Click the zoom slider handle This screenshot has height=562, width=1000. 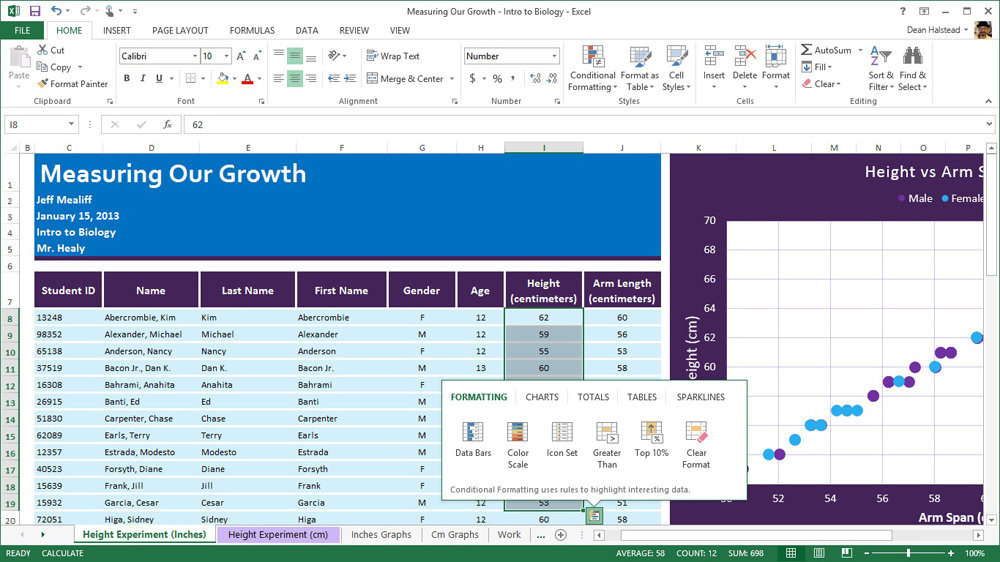click(x=908, y=553)
